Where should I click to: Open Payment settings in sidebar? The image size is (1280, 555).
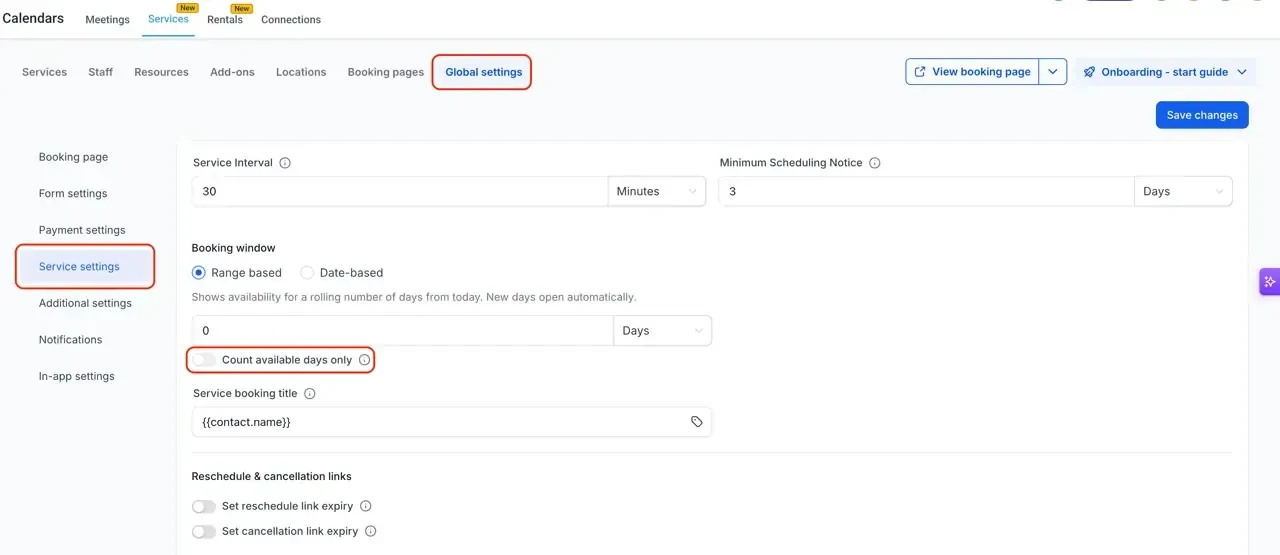pyautogui.click(x=82, y=230)
